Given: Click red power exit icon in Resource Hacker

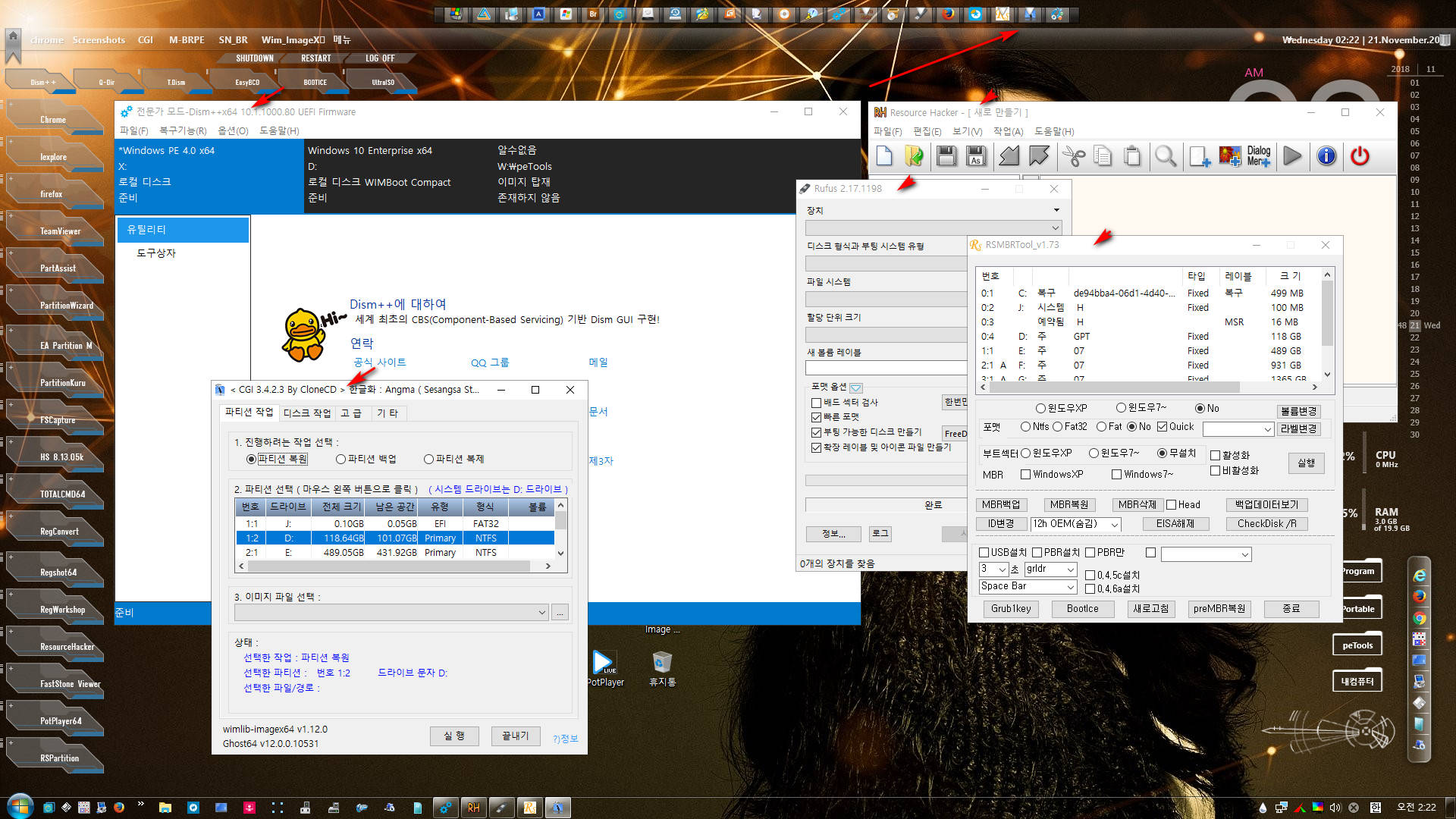Looking at the screenshot, I should tap(1360, 156).
